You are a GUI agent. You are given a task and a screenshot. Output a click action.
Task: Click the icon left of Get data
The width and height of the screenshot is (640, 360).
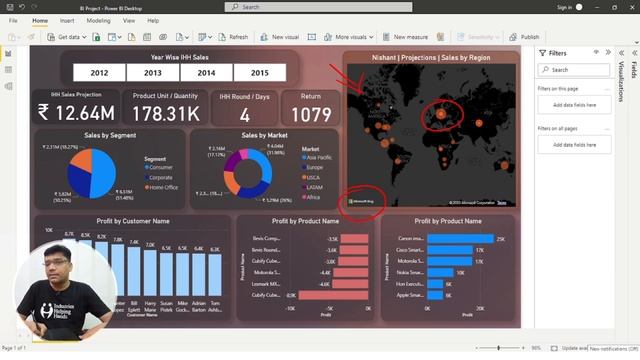51,37
